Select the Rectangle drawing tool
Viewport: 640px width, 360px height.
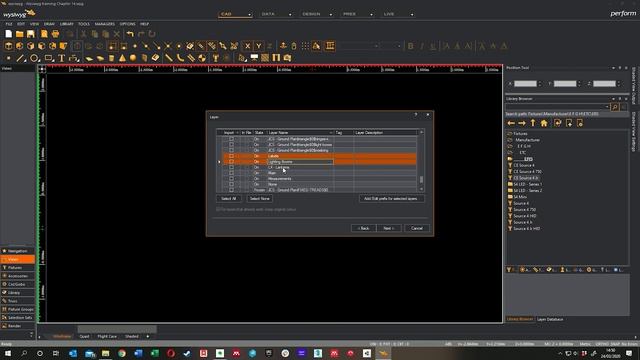(49, 58)
